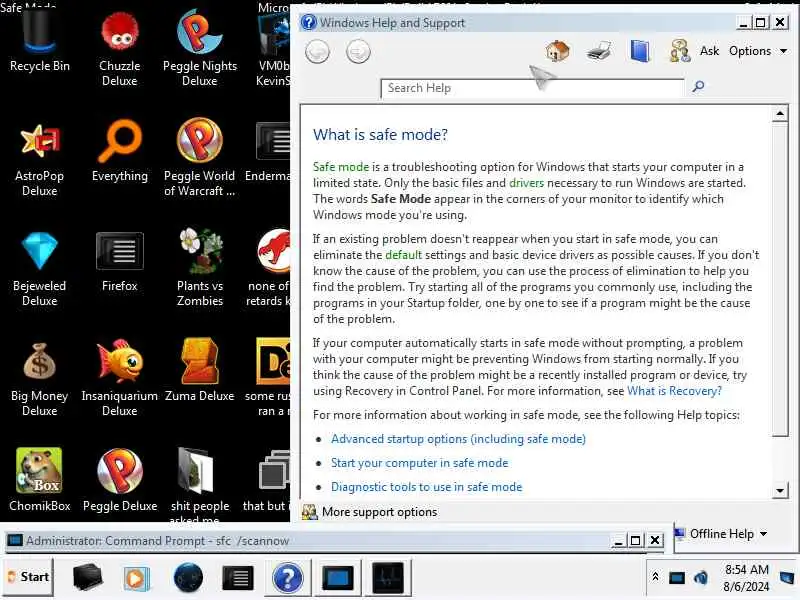Follow the What is Recovery? link
This screenshot has width=800, height=600.
point(674,391)
